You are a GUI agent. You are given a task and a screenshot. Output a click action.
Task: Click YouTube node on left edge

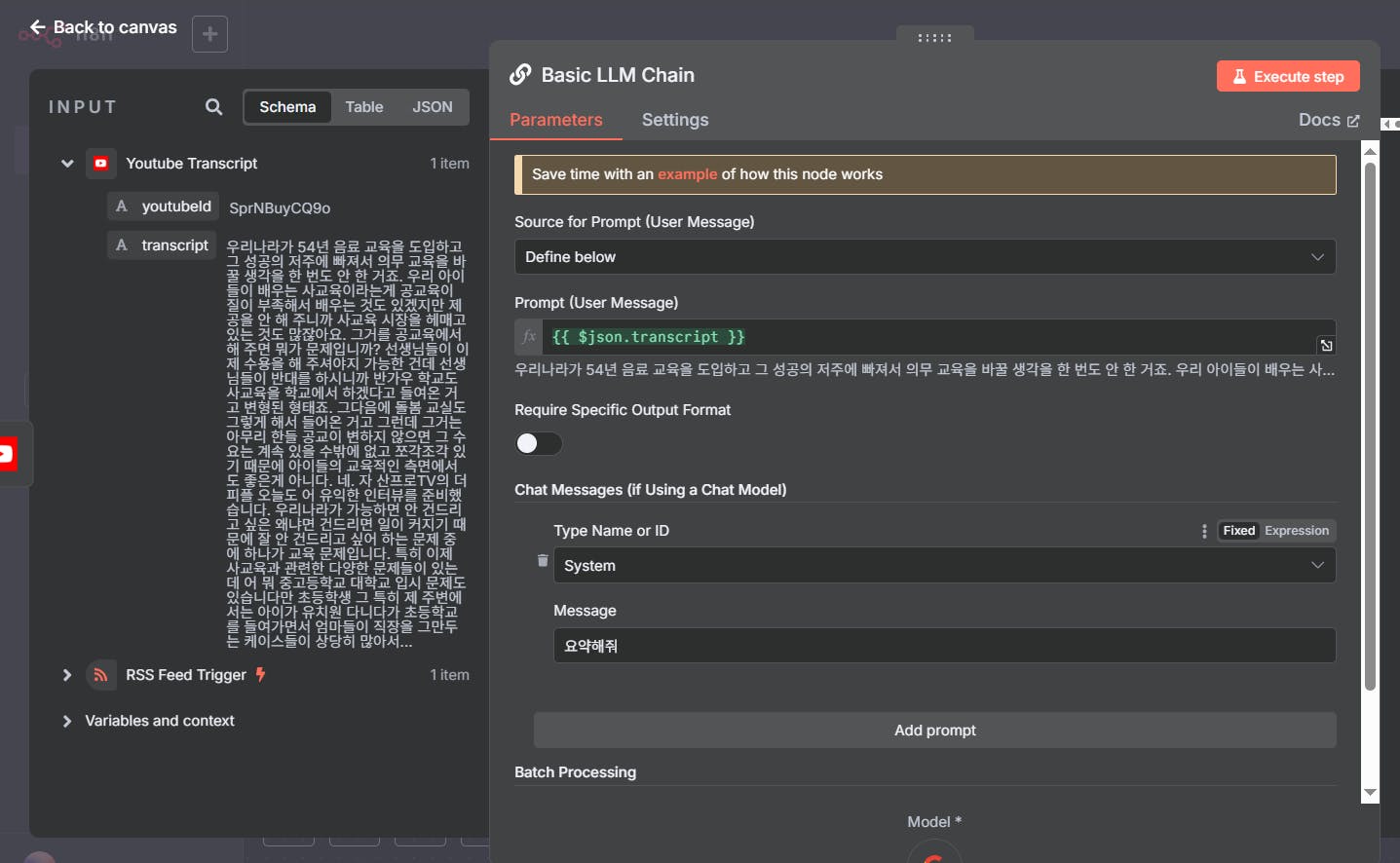[8, 454]
